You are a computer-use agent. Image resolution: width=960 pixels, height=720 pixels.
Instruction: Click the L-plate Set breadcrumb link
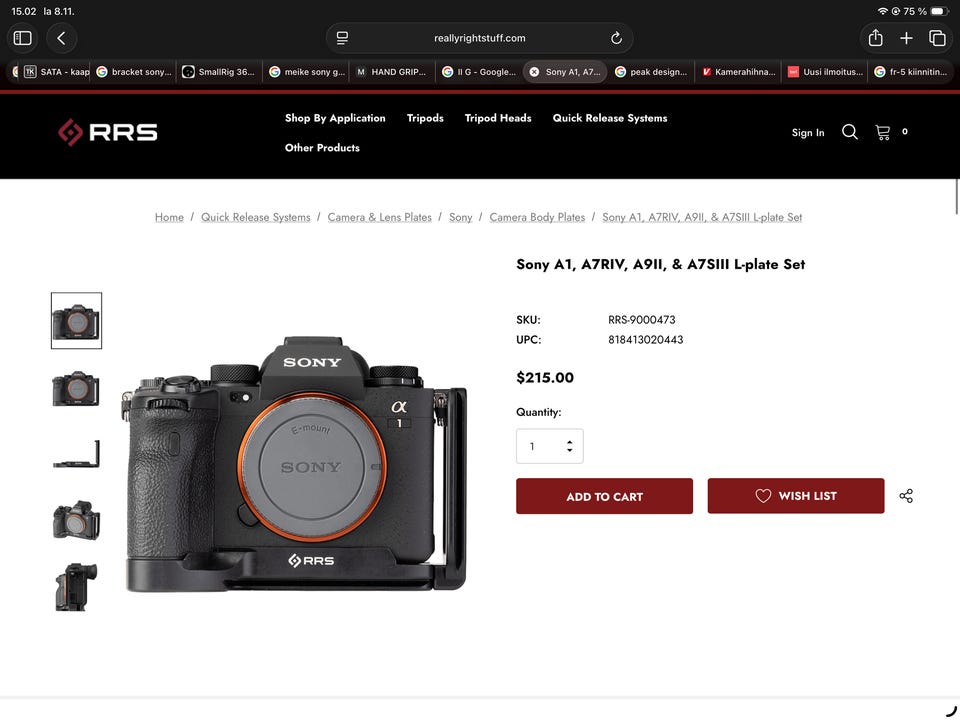702,217
